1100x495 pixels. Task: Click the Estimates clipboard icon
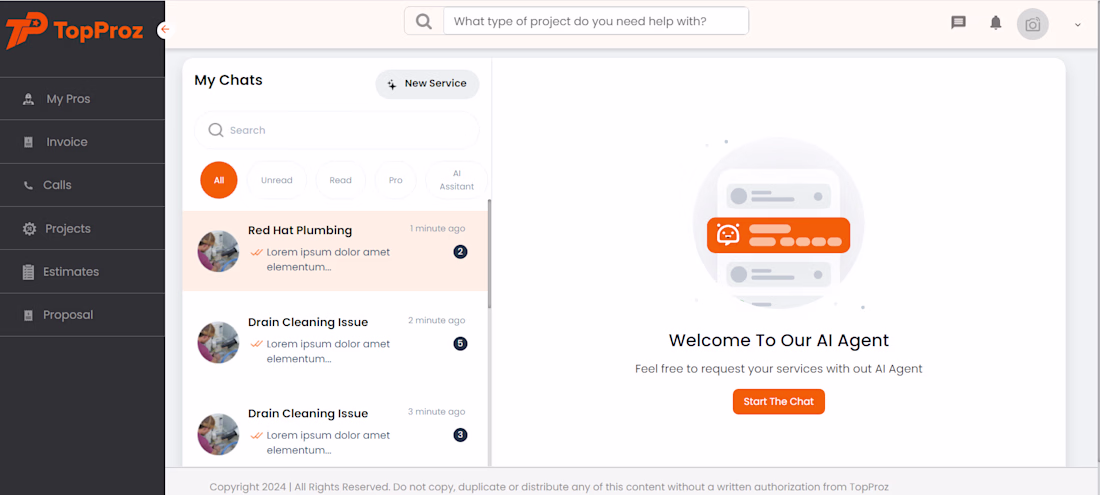point(28,272)
